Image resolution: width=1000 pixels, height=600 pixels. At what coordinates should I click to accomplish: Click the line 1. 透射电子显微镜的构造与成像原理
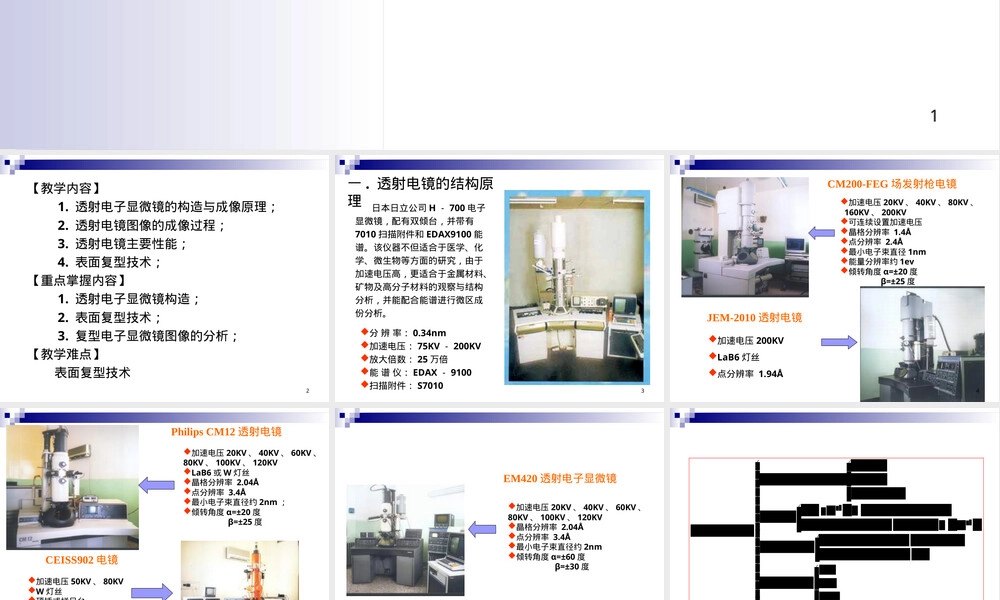click(168, 207)
